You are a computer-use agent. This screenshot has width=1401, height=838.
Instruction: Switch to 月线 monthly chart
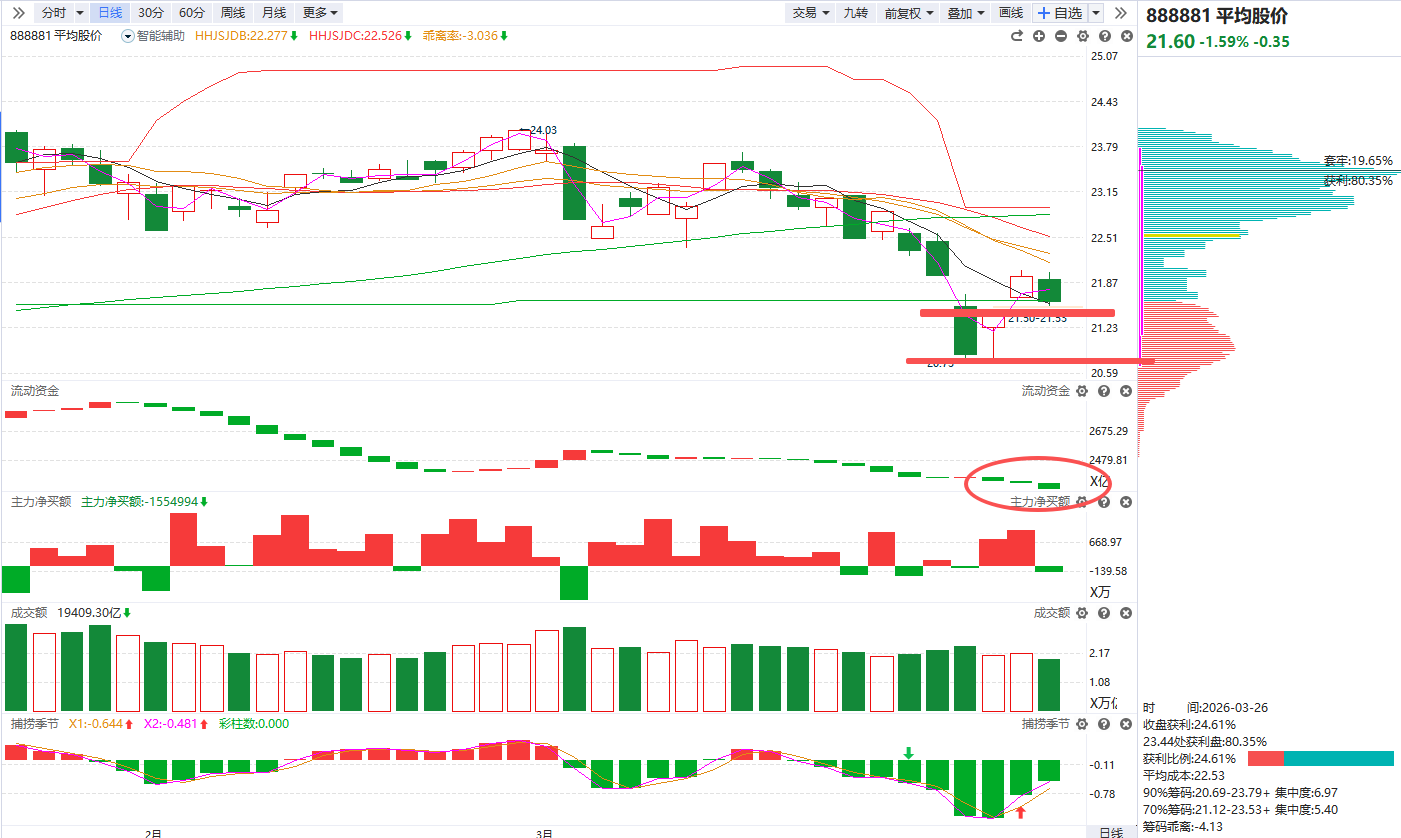coord(273,13)
